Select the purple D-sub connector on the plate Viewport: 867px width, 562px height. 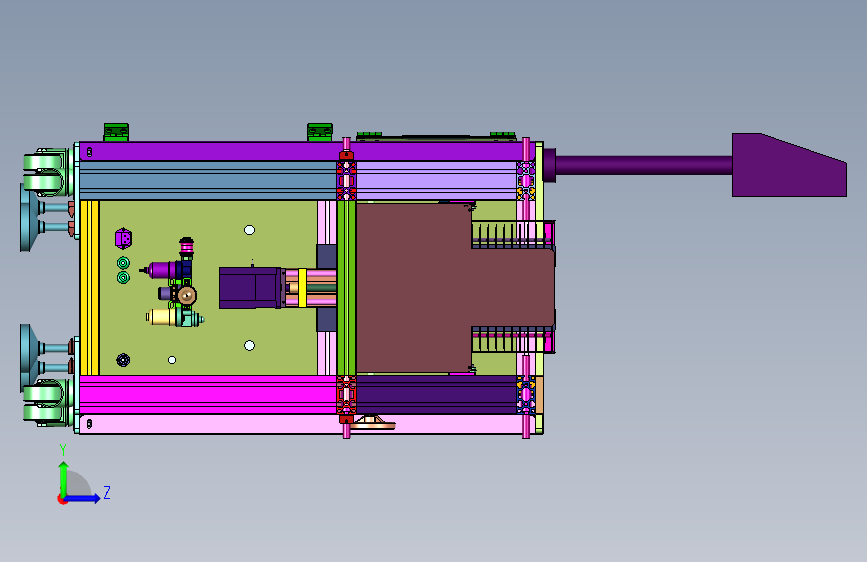pyautogui.click(x=123, y=239)
